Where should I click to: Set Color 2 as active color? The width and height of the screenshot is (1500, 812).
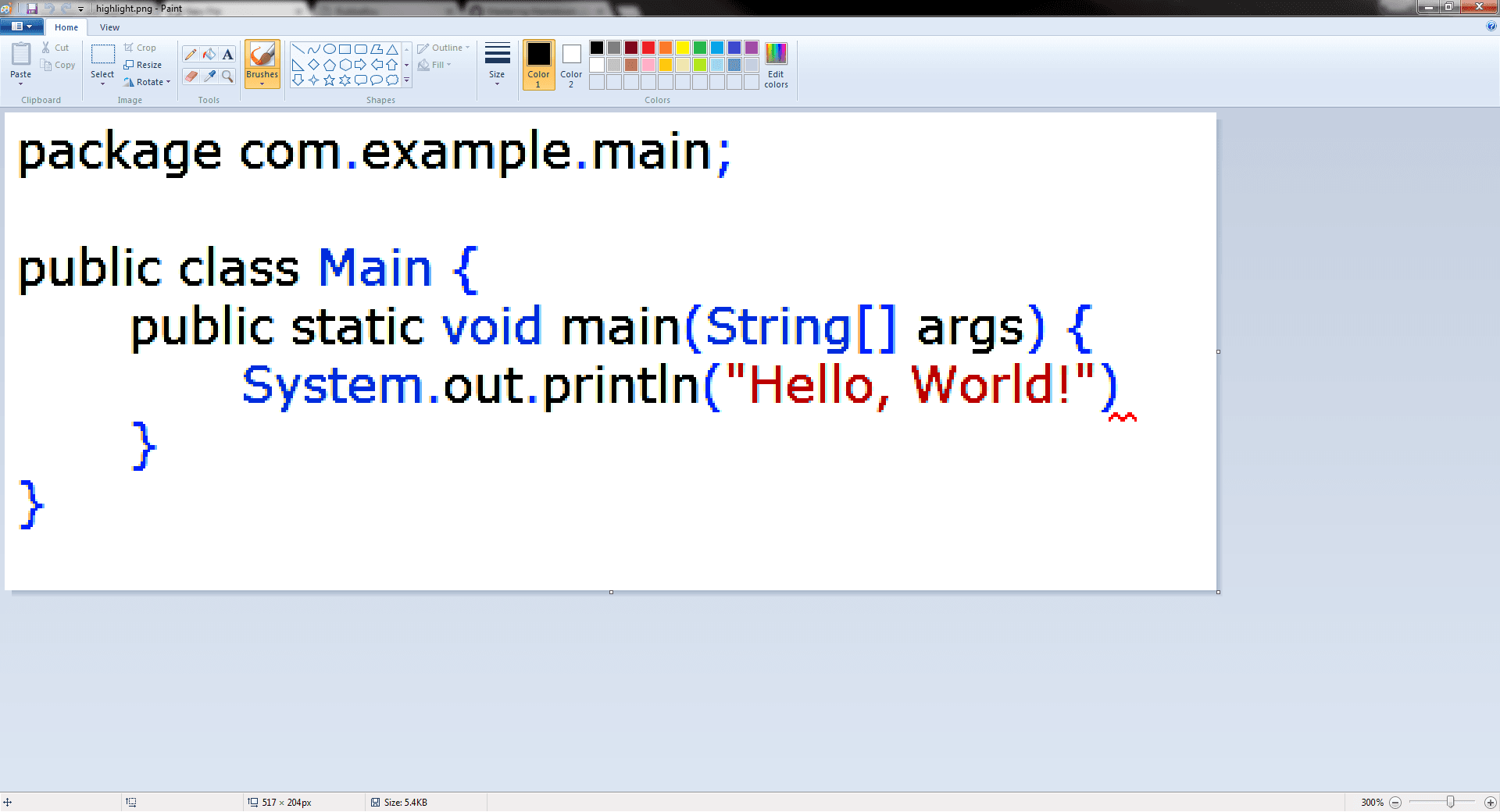click(x=571, y=64)
